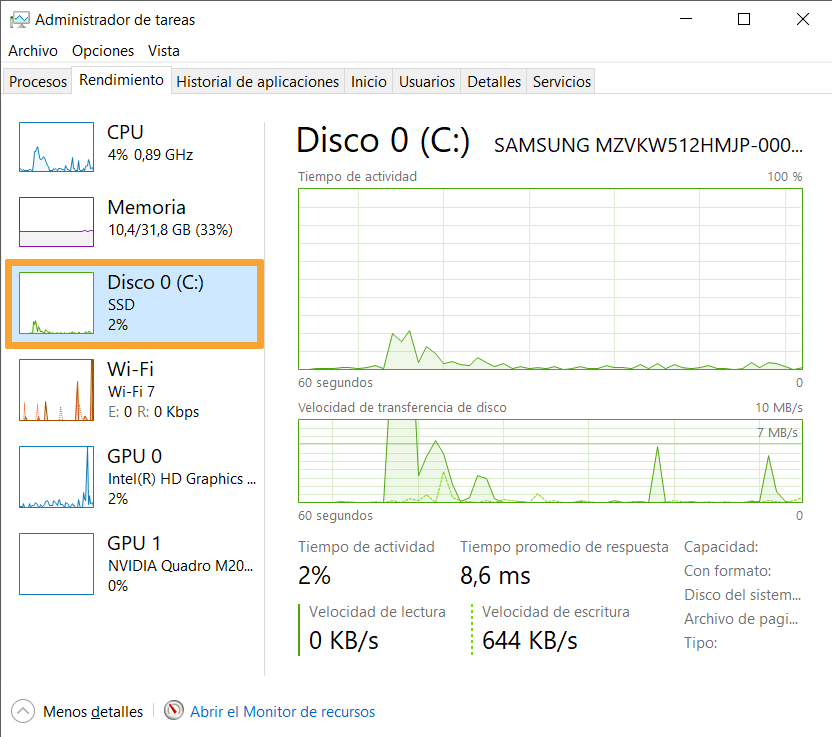Select GPU 0 Intel(R) HD Graphics entry
The image size is (832, 737).
tap(181, 477)
